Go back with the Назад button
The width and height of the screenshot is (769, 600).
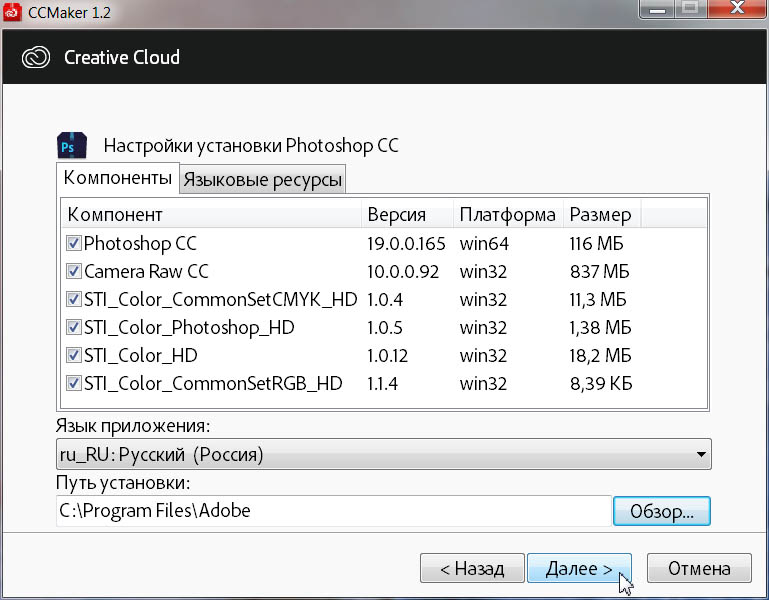pos(472,568)
